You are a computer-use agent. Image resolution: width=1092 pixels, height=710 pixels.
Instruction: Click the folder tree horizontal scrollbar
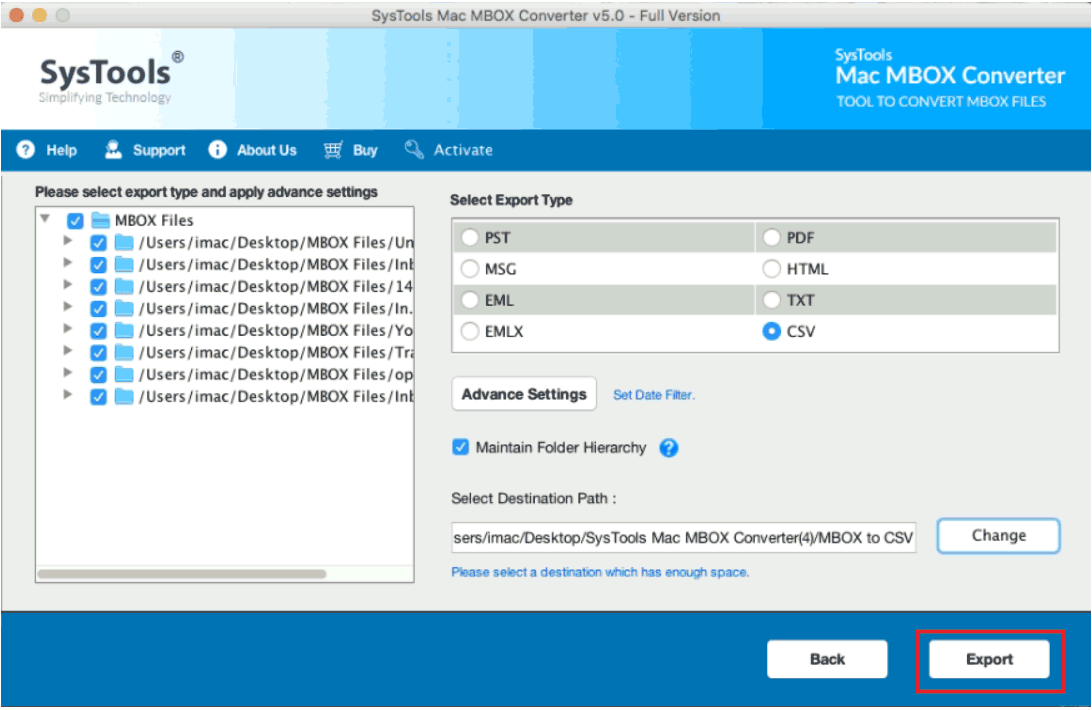(182, 574)
